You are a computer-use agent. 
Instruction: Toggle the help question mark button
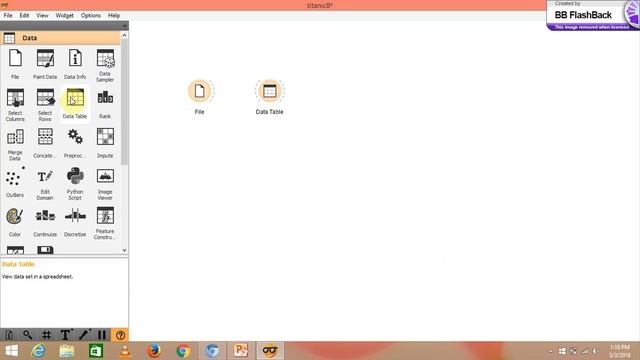coord(120,335)
